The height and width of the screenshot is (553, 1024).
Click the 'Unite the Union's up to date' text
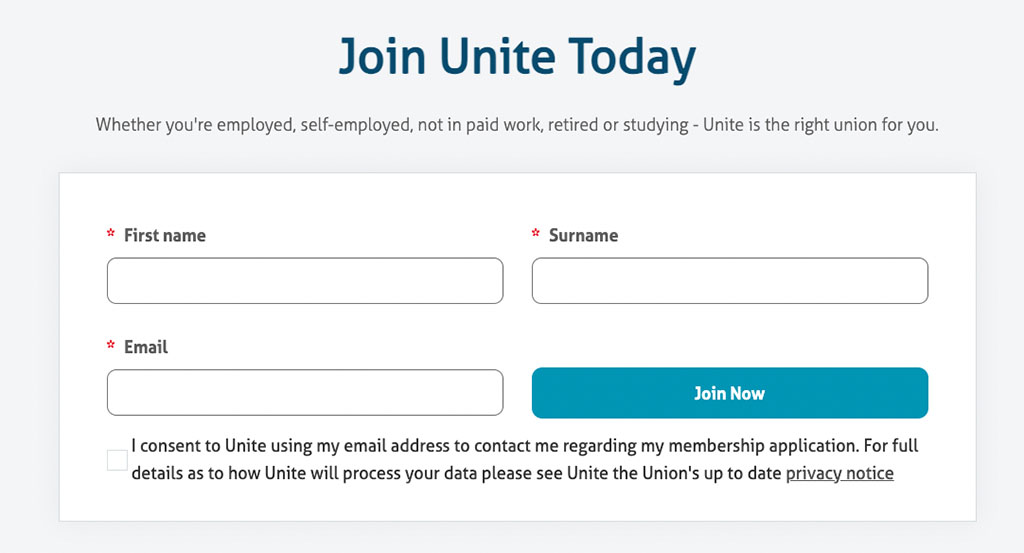click(x=674, y=473)
